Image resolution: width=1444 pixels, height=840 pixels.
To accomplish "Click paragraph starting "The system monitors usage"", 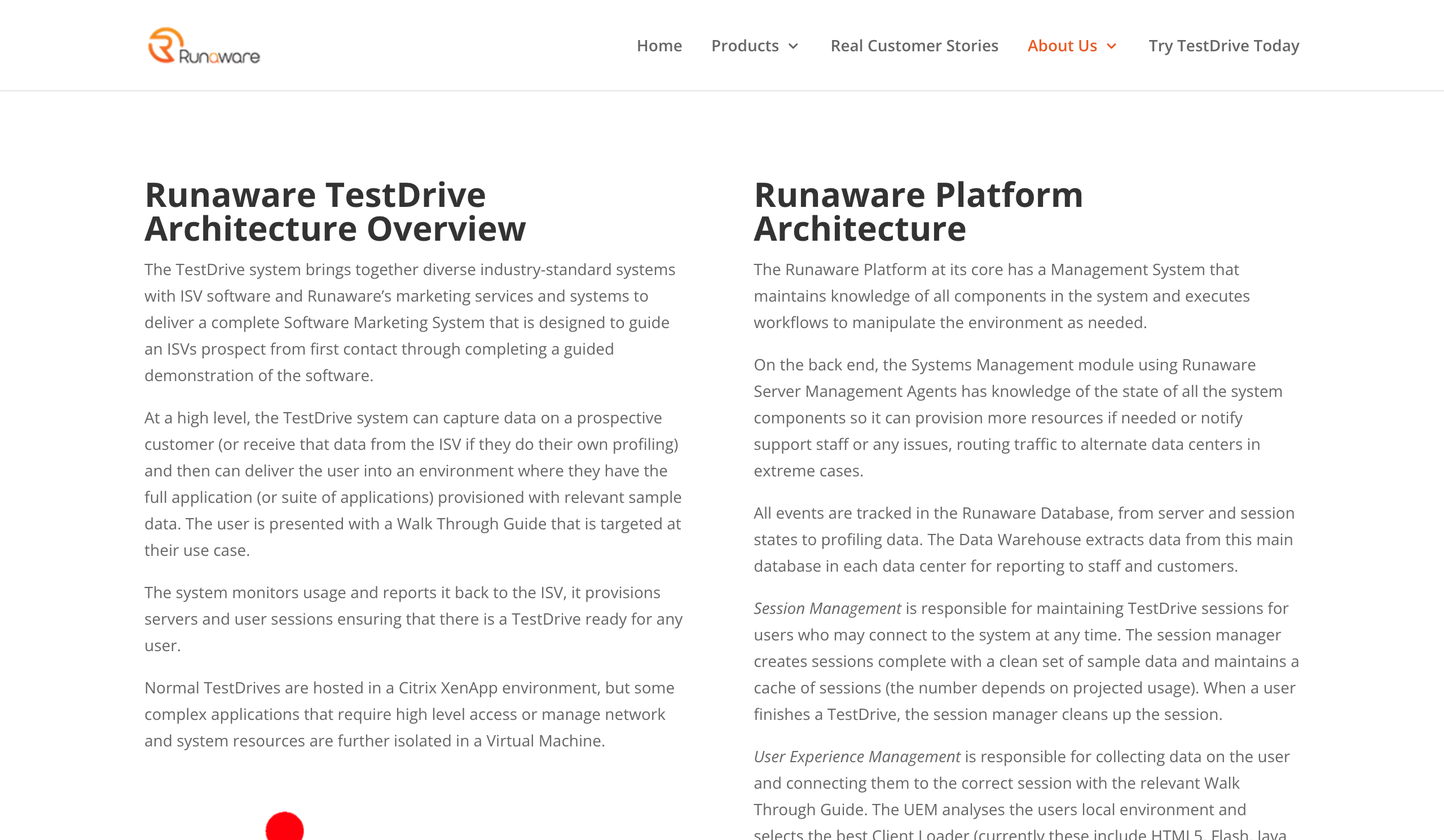I will (x=413, y=619).
